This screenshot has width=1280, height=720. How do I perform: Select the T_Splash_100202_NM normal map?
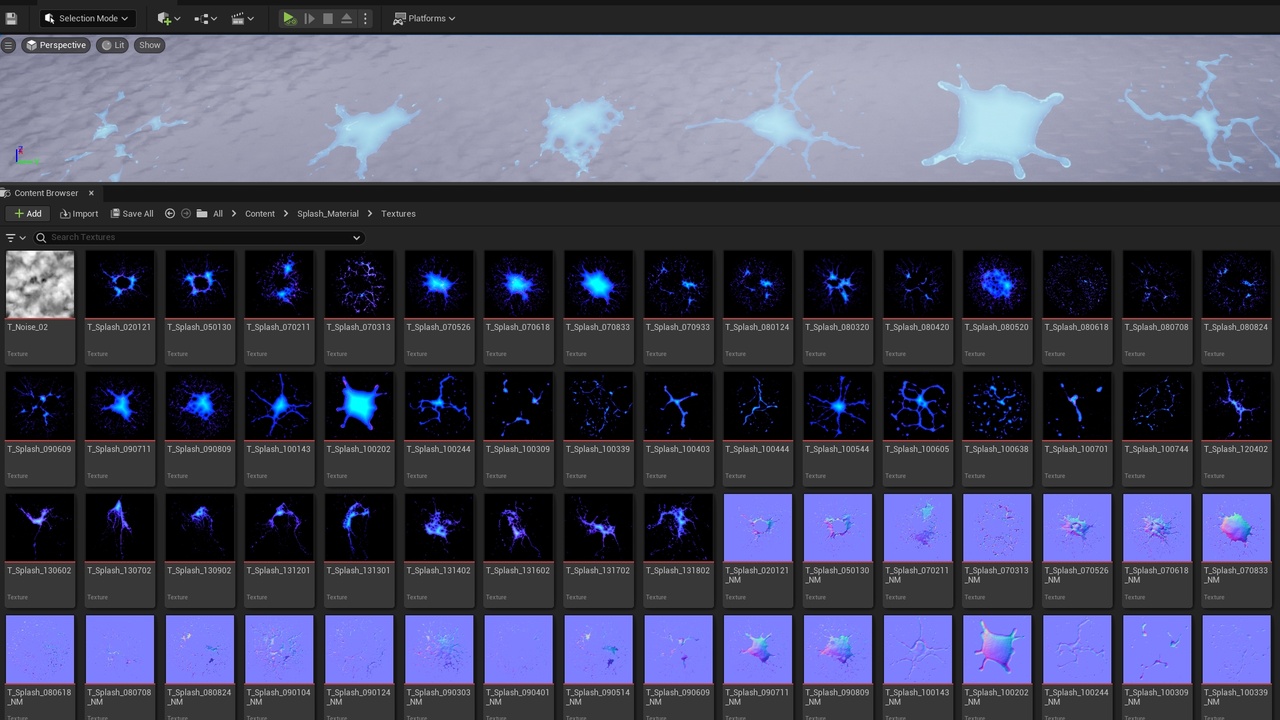pos(997,649)
